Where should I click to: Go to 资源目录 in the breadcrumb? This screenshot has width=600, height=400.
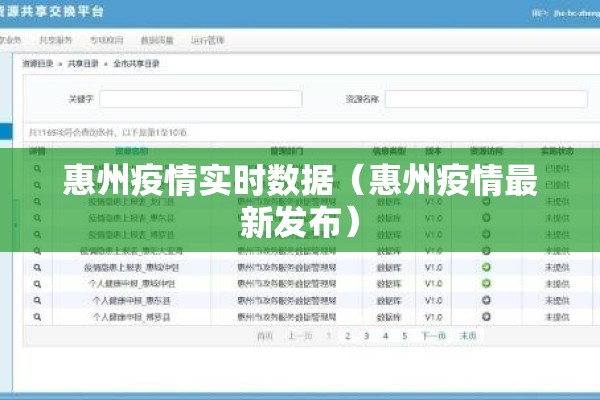tap(38, 64)
